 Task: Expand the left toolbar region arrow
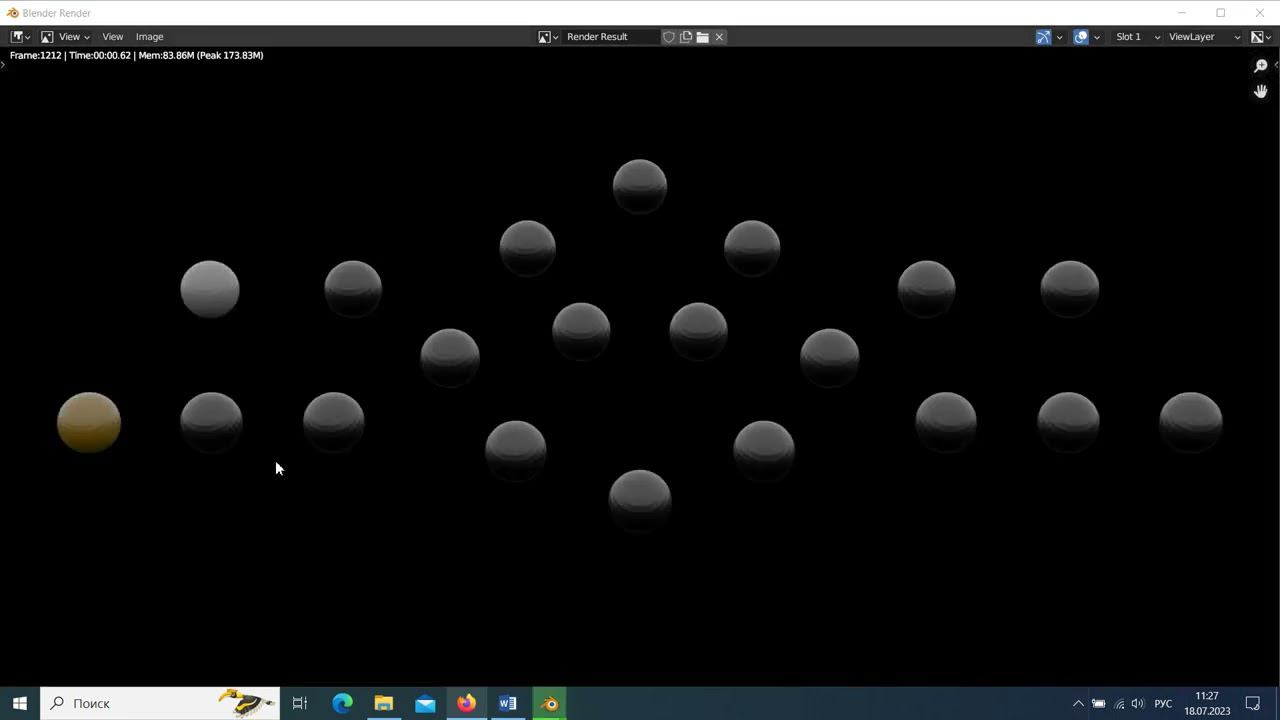point(3,65)
